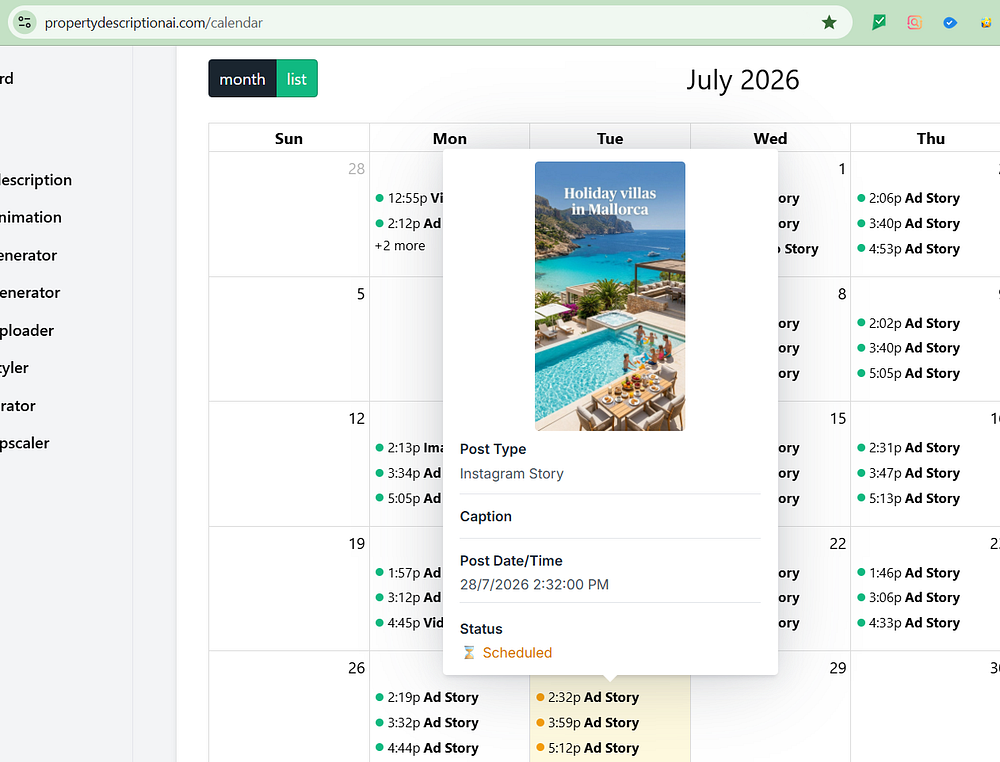Open the 1:46p Ad Story event
The width and height of the screenshot is (1000, 762).
tap(909, 573)
